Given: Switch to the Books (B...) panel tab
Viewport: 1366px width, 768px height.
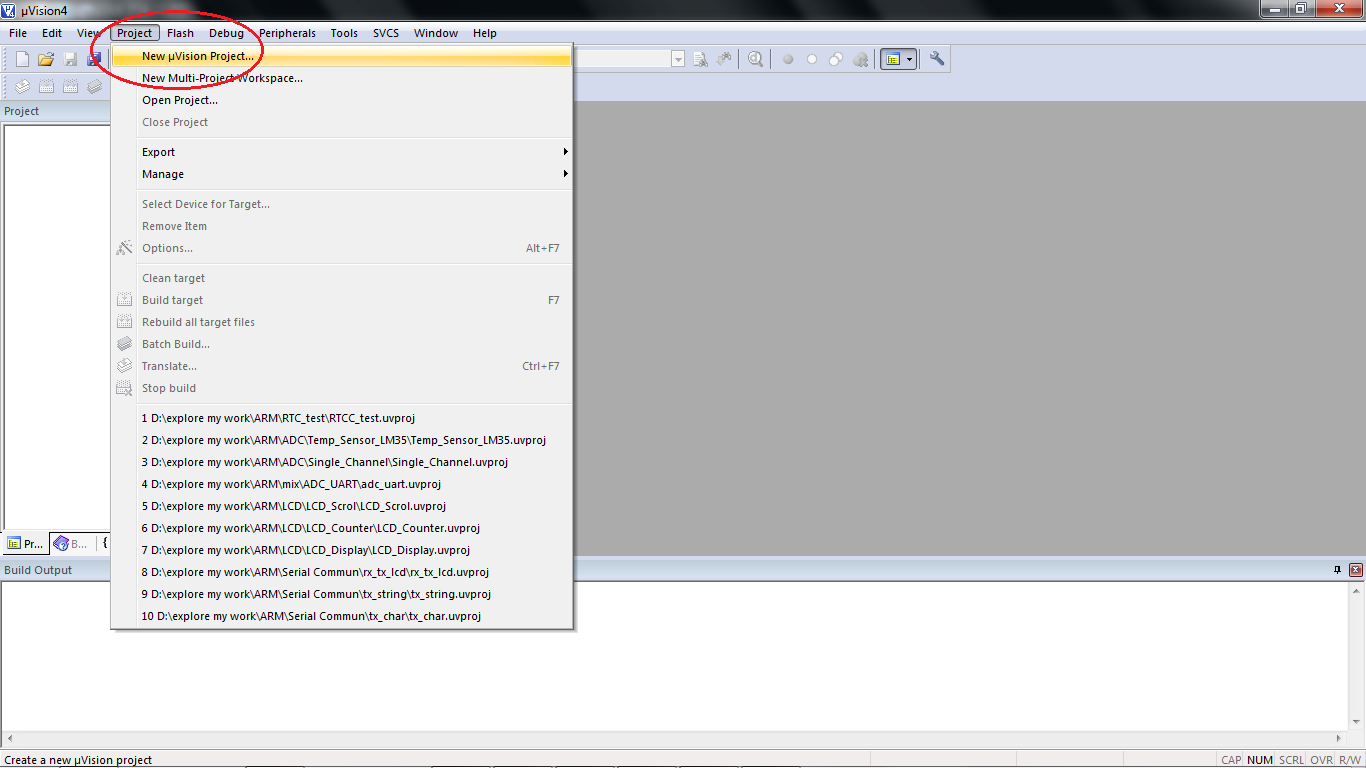Looking at the screenshot, I should point(71,544).
